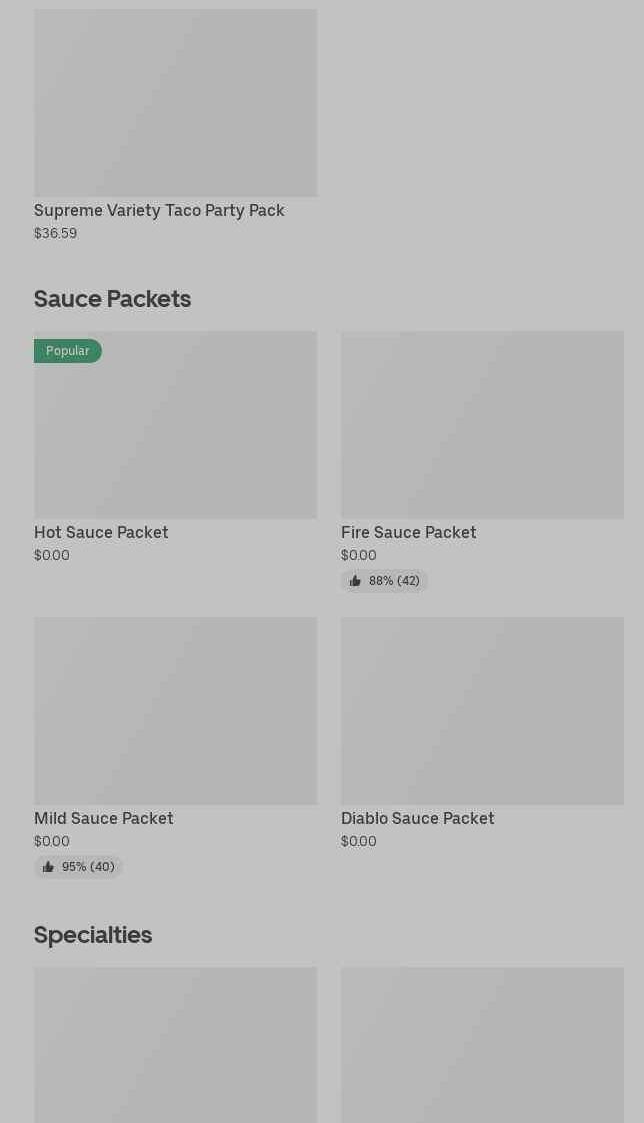This screenshot has height=1123, width=644.
Task: Select the Mild Sauce Packet name
Action: [x=103, y=818]
